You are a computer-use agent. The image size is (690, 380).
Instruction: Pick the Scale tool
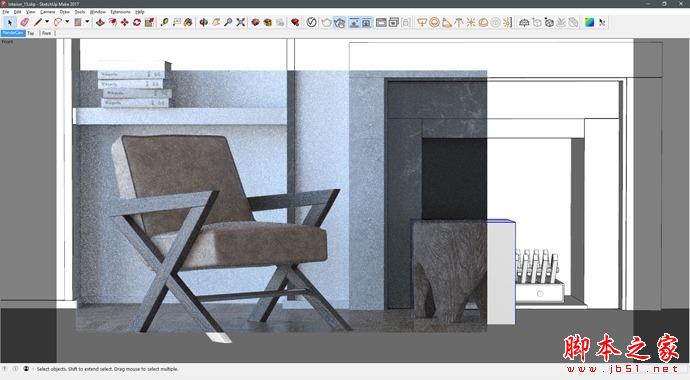coord(149,22)
